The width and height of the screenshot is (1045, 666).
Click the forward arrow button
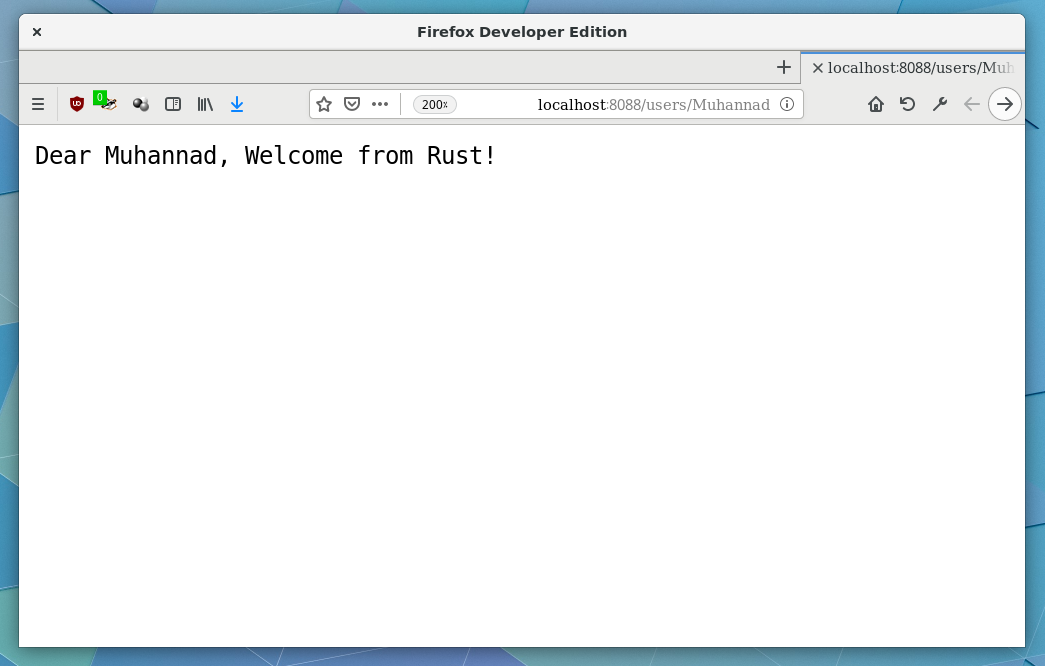click(x=1005, y=104)
